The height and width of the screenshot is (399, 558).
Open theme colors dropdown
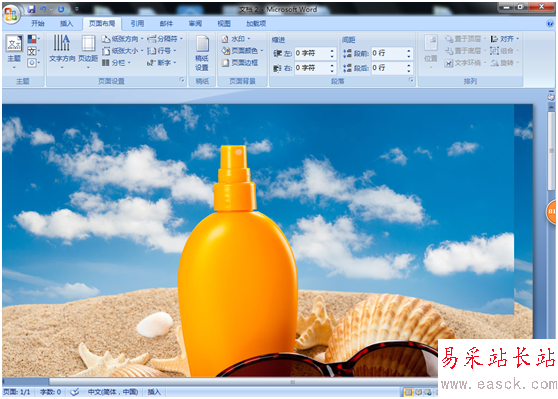coord(33,39)
